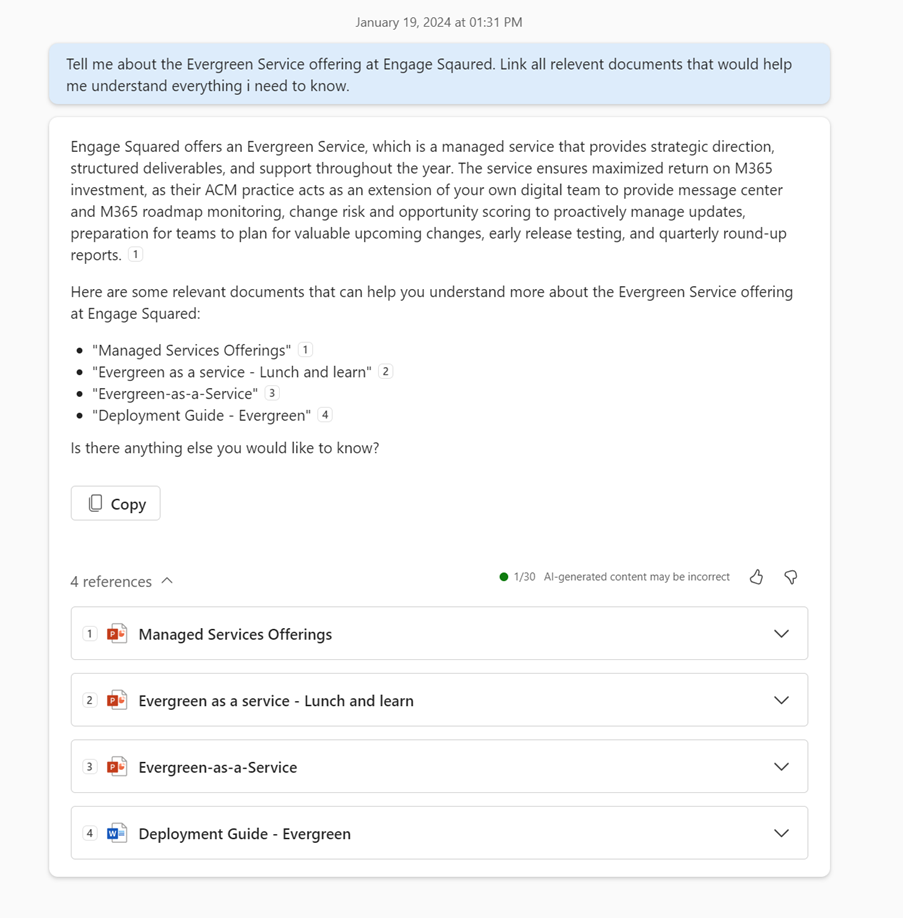Open the Deployment Guide - Evergreen title
Screen dimensions: 903x918
click(x=244, y=834)
